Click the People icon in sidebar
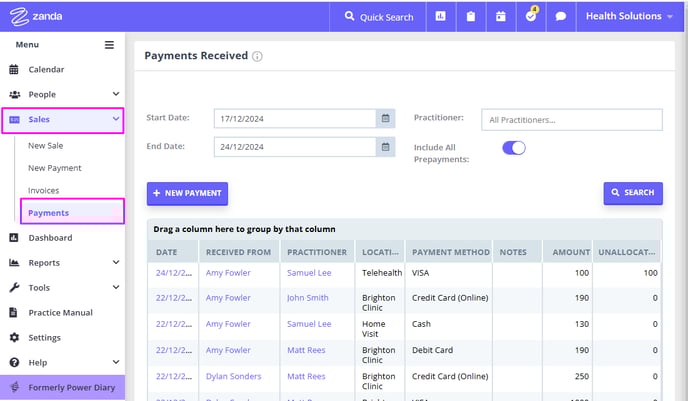 pos(14,94)
